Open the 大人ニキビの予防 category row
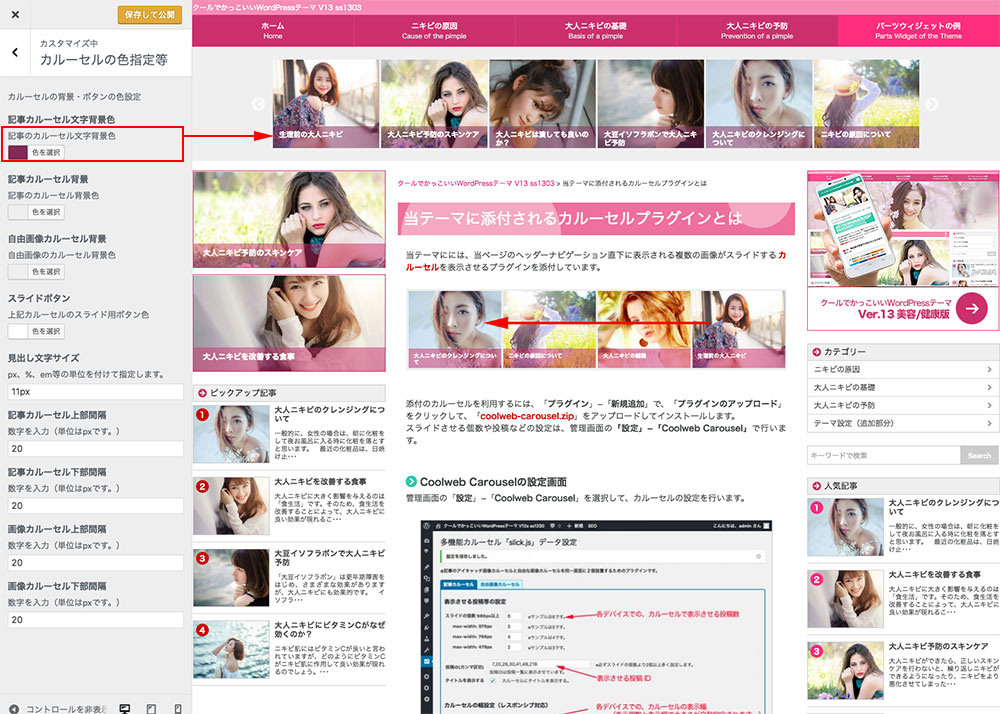 903,405
